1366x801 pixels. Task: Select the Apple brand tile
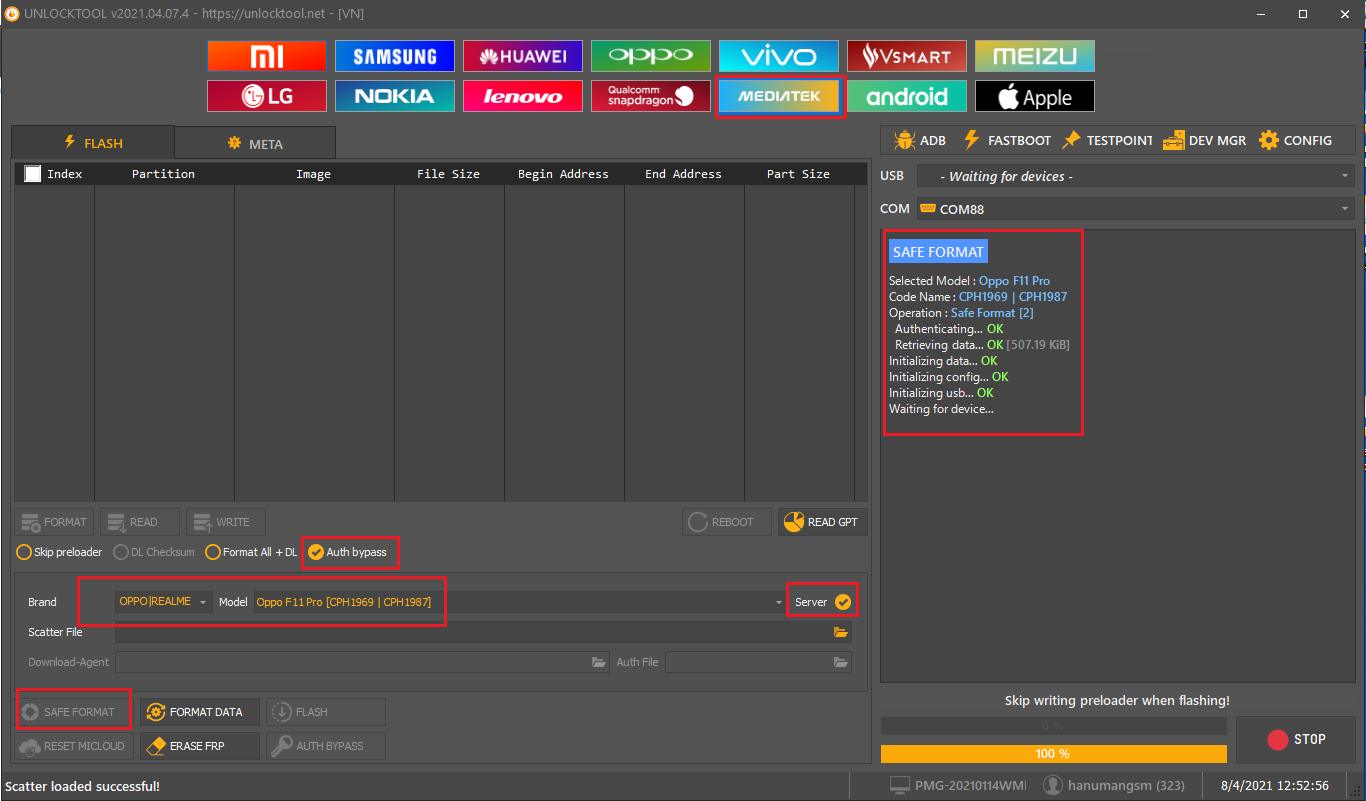click(1035, 96)
